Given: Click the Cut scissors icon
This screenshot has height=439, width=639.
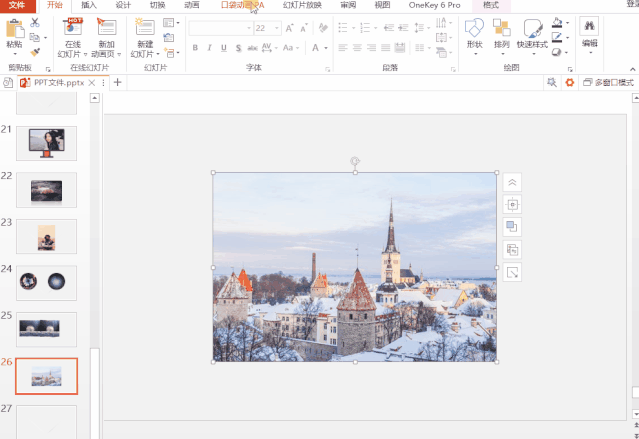Looking at the screenshot, I should pyautogui.click(x=35, y=23).
